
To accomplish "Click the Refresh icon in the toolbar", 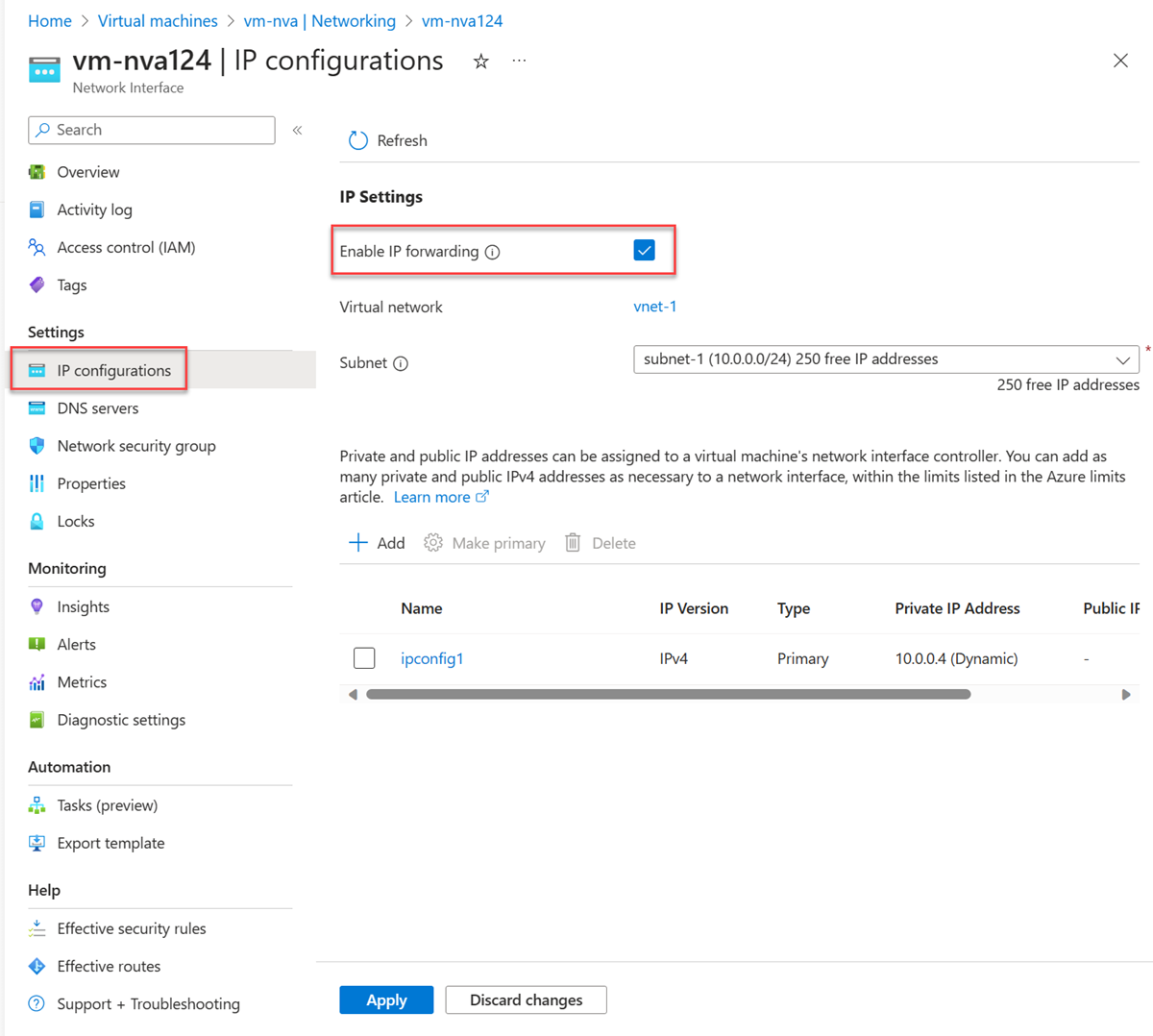I will (358, 140).
